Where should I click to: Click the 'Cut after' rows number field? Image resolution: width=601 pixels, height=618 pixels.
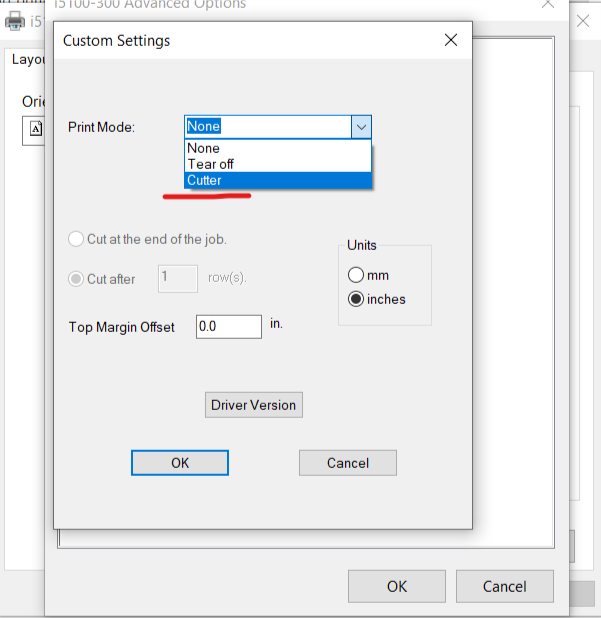[x=177, y=278]
